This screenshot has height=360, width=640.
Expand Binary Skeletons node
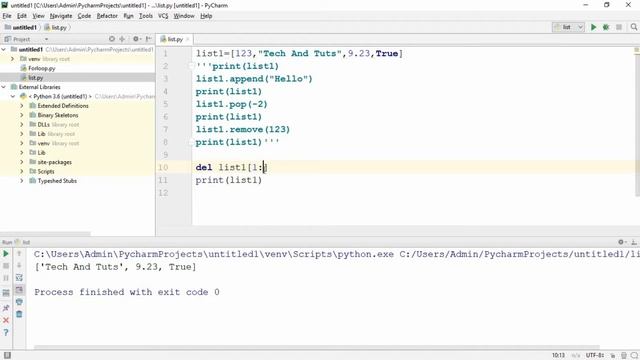coord(22,115)
